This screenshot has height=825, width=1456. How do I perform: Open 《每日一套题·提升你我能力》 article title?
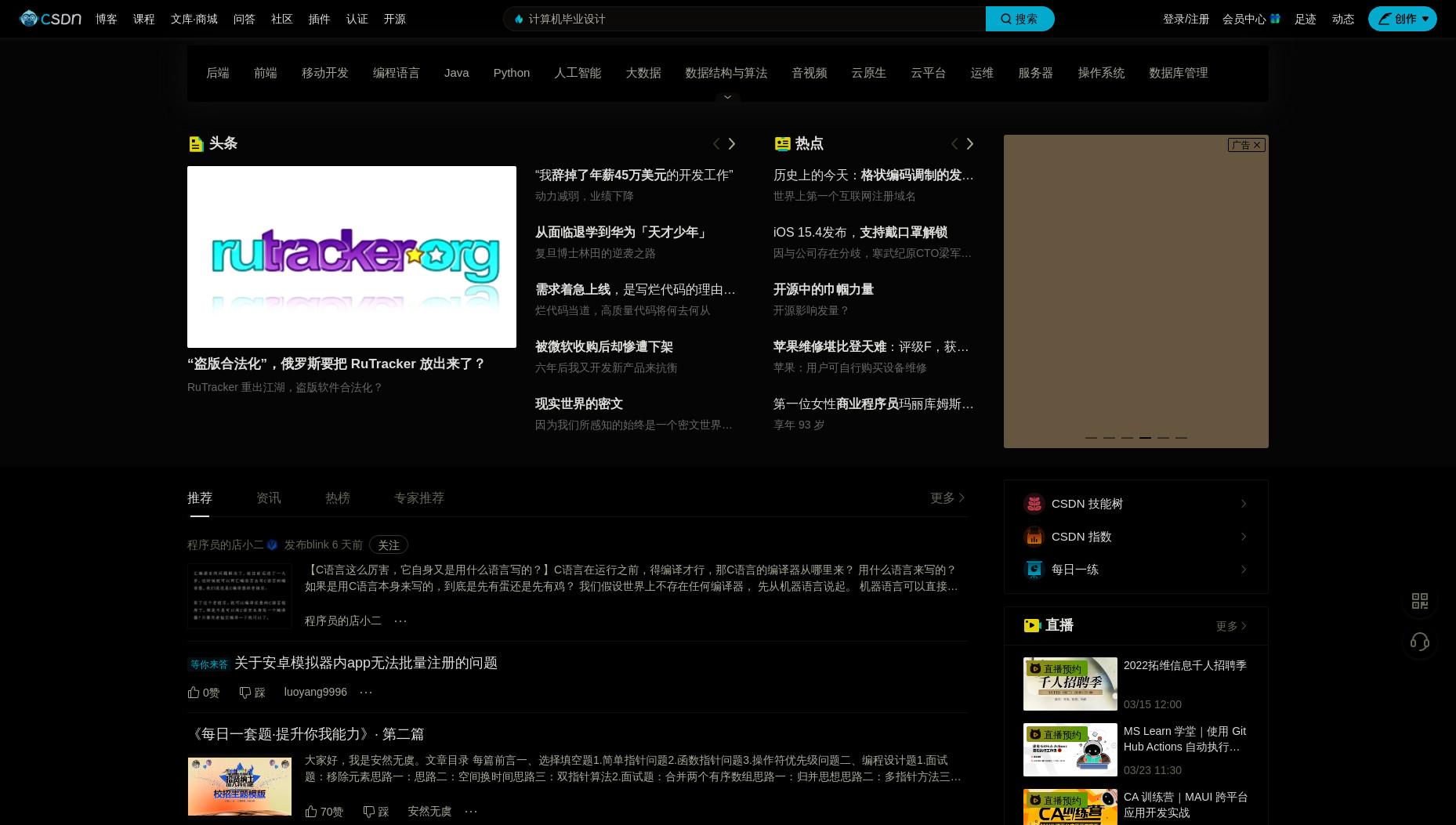pyautogui.click(x=306, y=735)
